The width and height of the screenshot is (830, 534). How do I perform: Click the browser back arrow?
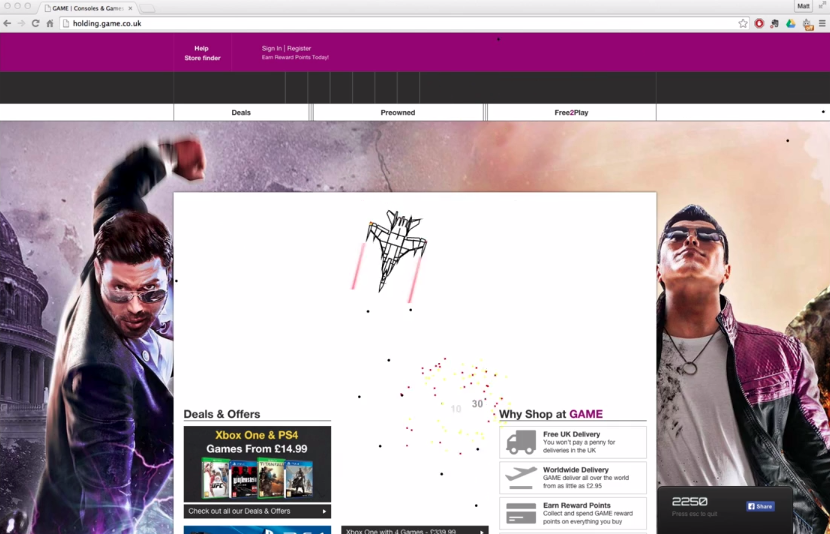coord(8,23)
